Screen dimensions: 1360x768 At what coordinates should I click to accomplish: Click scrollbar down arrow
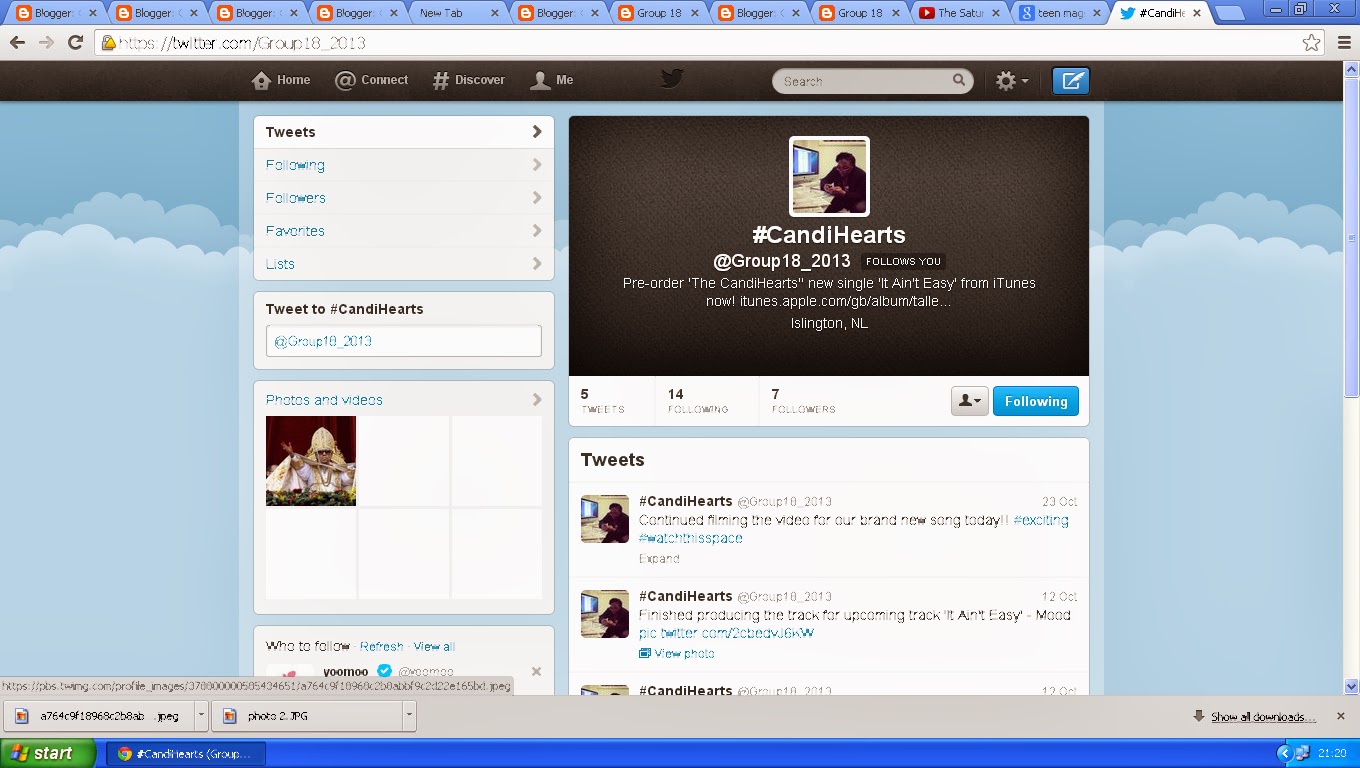(1352, 687)
